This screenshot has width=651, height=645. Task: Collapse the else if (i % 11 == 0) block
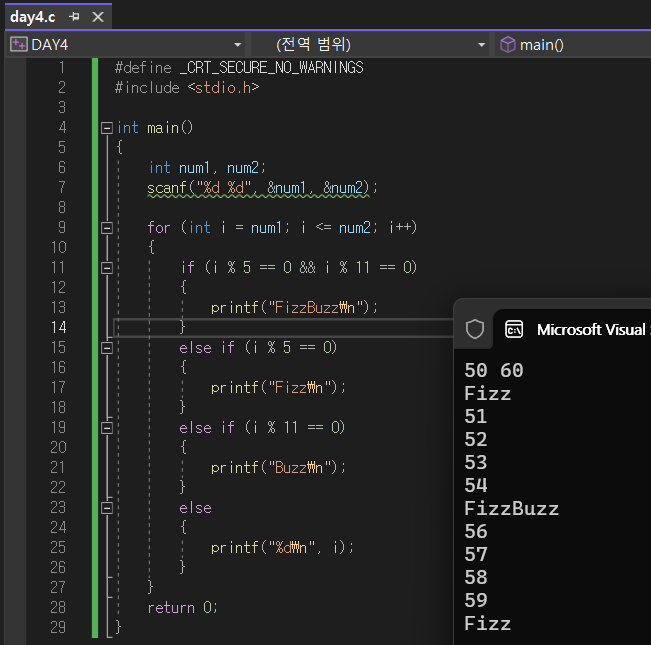(107, 428)
